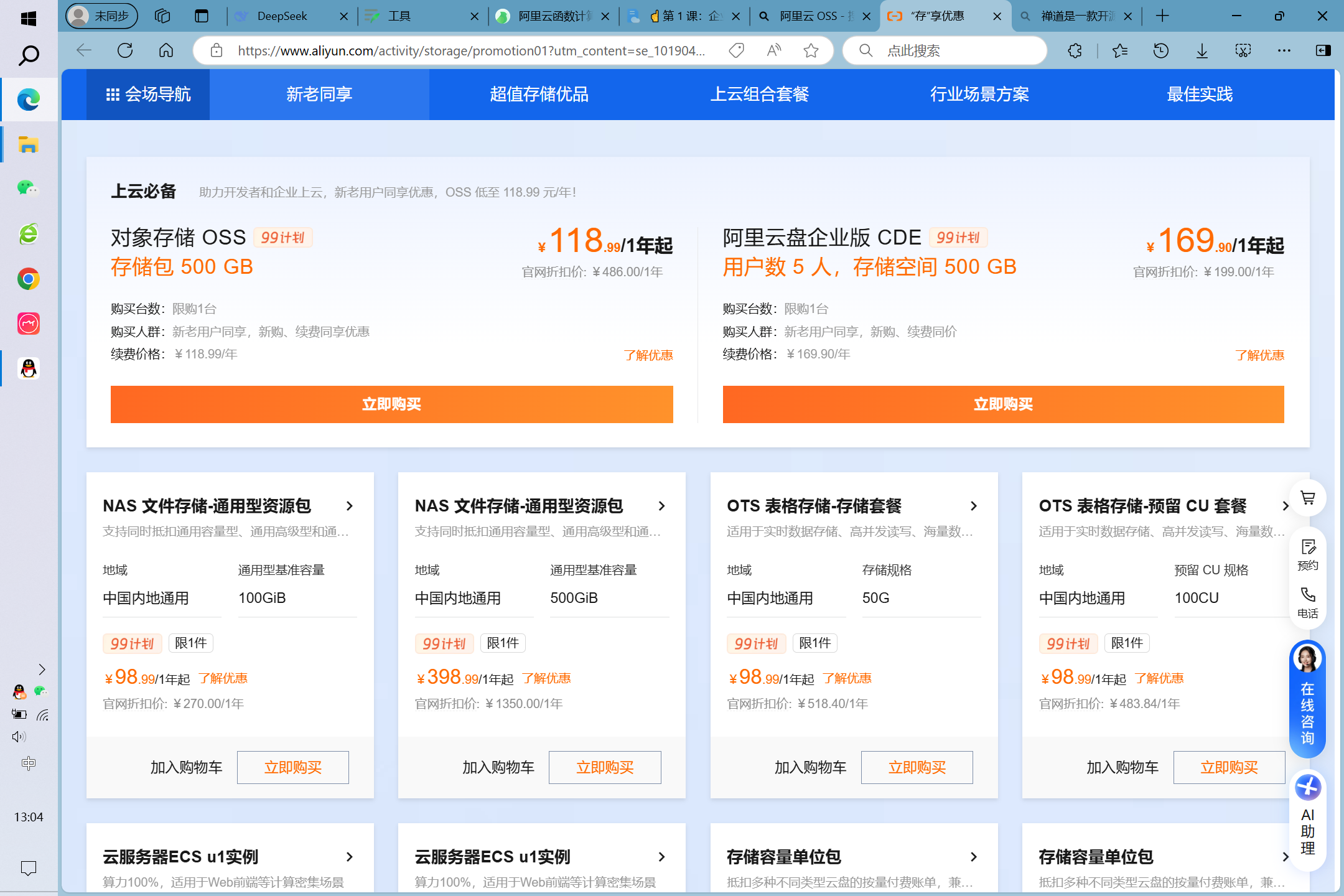
Task: Add the NAS 100GiB pack to cart
Action: (187, 767)
